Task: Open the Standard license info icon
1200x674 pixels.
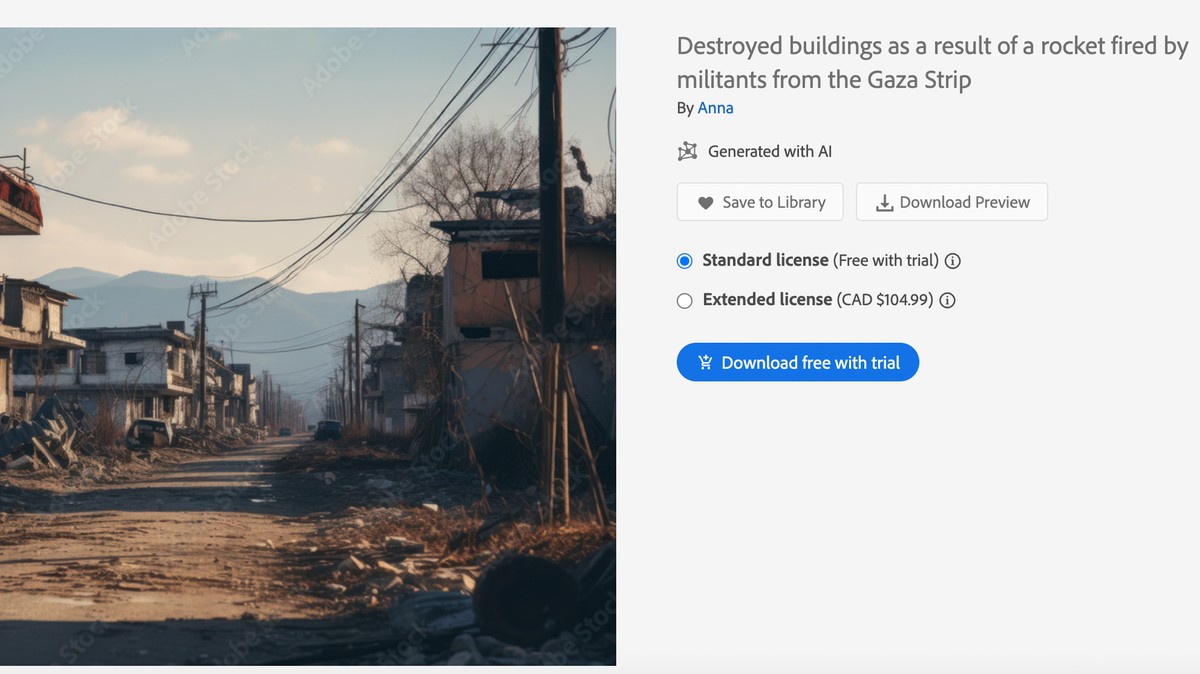Action: (953, 261)
